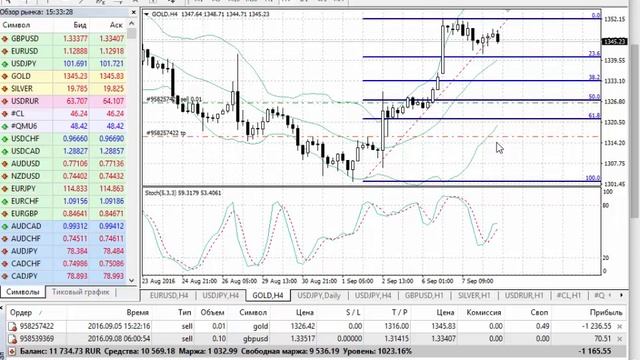Select the GOLD,H4 chart tab
640x360 pixels.
pos(268,295)
